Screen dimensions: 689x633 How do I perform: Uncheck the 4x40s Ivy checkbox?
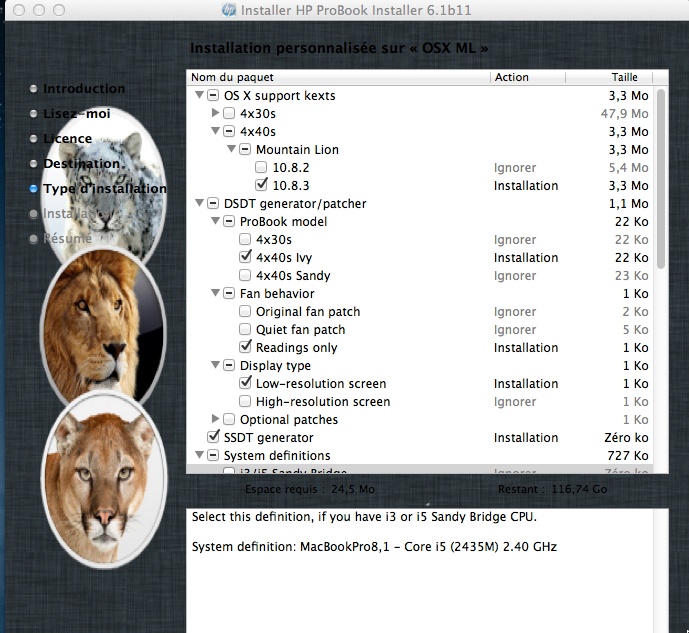click(245, 257)
